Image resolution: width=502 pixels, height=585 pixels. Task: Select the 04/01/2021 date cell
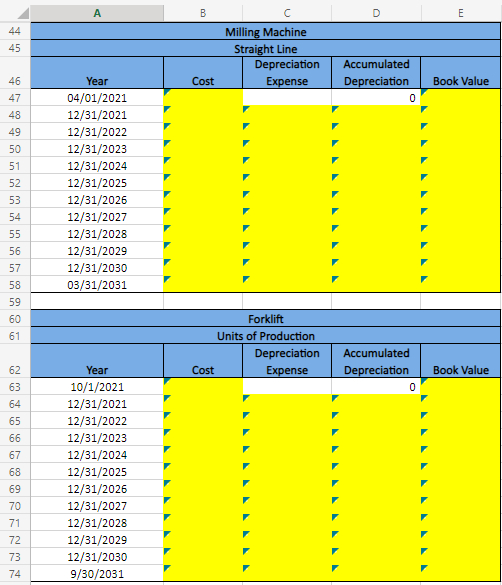(x=97, y=98)
